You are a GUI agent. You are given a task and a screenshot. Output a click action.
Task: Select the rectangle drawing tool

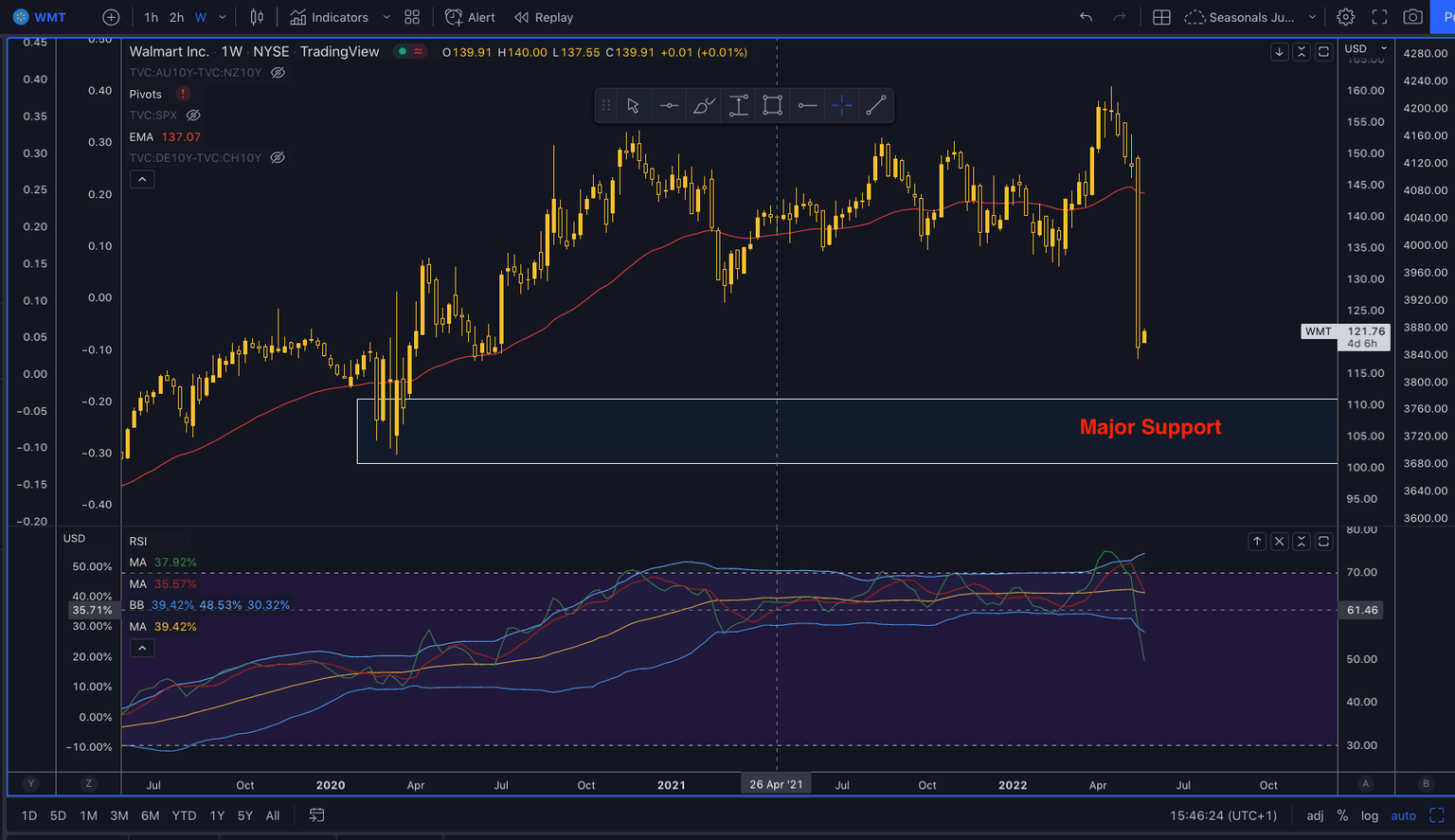tap(773, 105)
